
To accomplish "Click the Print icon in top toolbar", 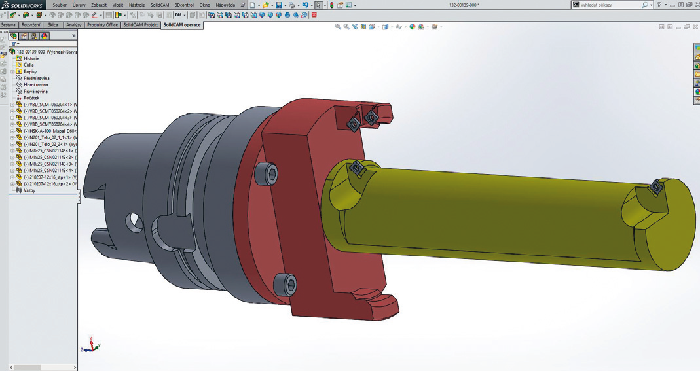I will coord(292,5).
